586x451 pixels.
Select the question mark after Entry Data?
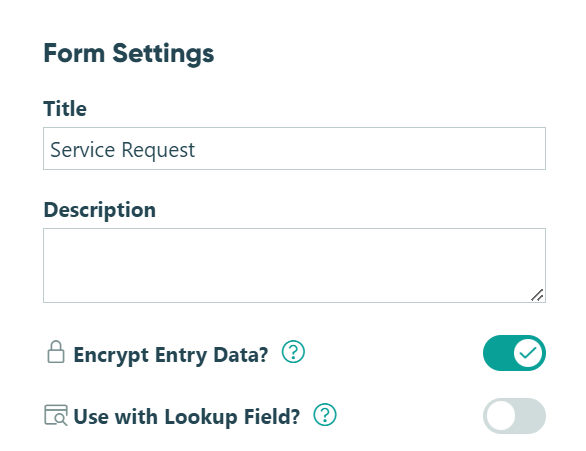pos(293,352)
